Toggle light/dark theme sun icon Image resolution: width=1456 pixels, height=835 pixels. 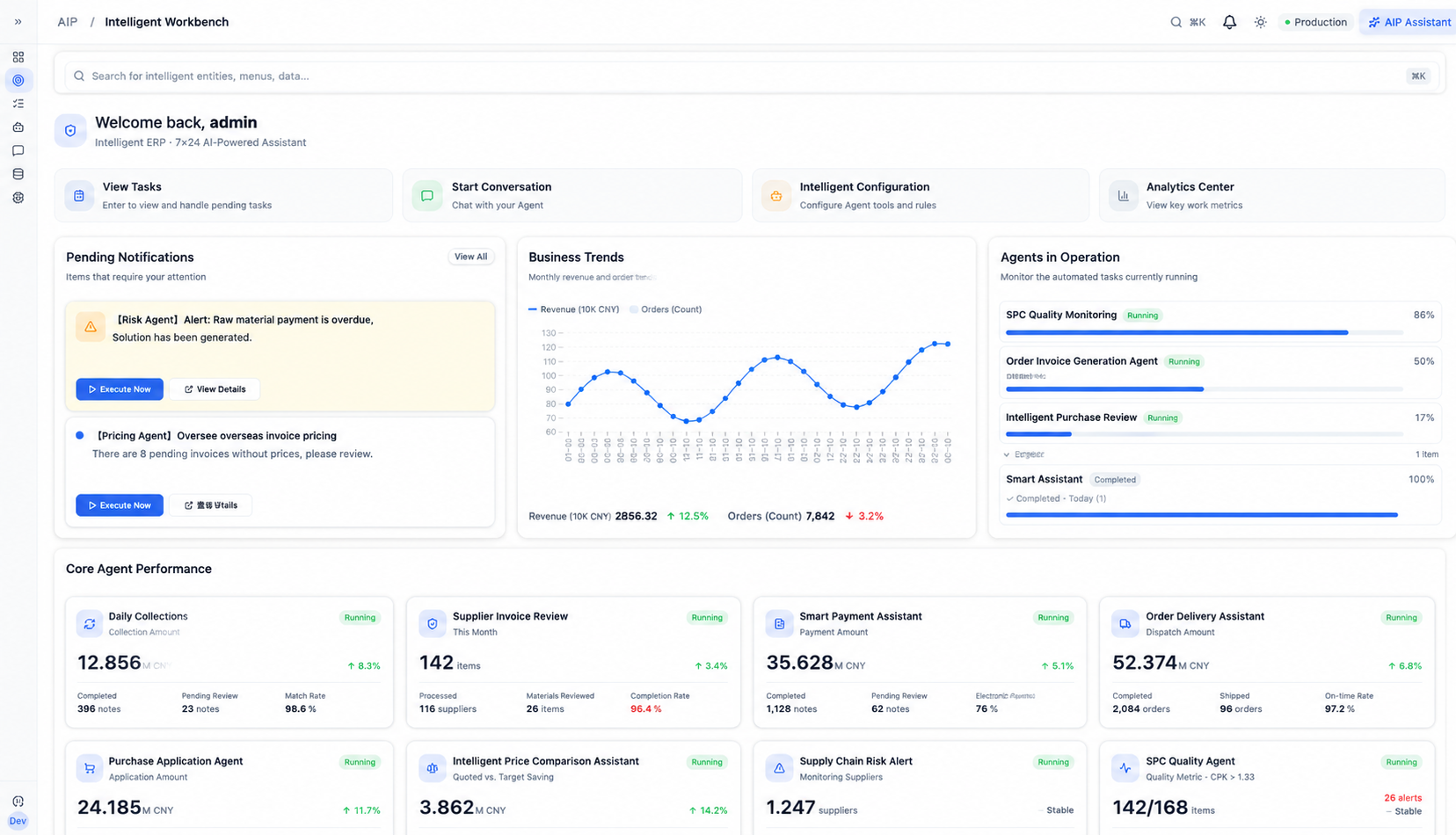[x=1260, y=22]
